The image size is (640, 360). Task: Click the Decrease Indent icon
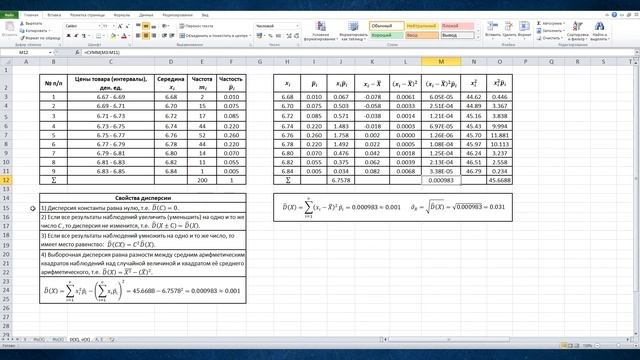coord(164,36)
